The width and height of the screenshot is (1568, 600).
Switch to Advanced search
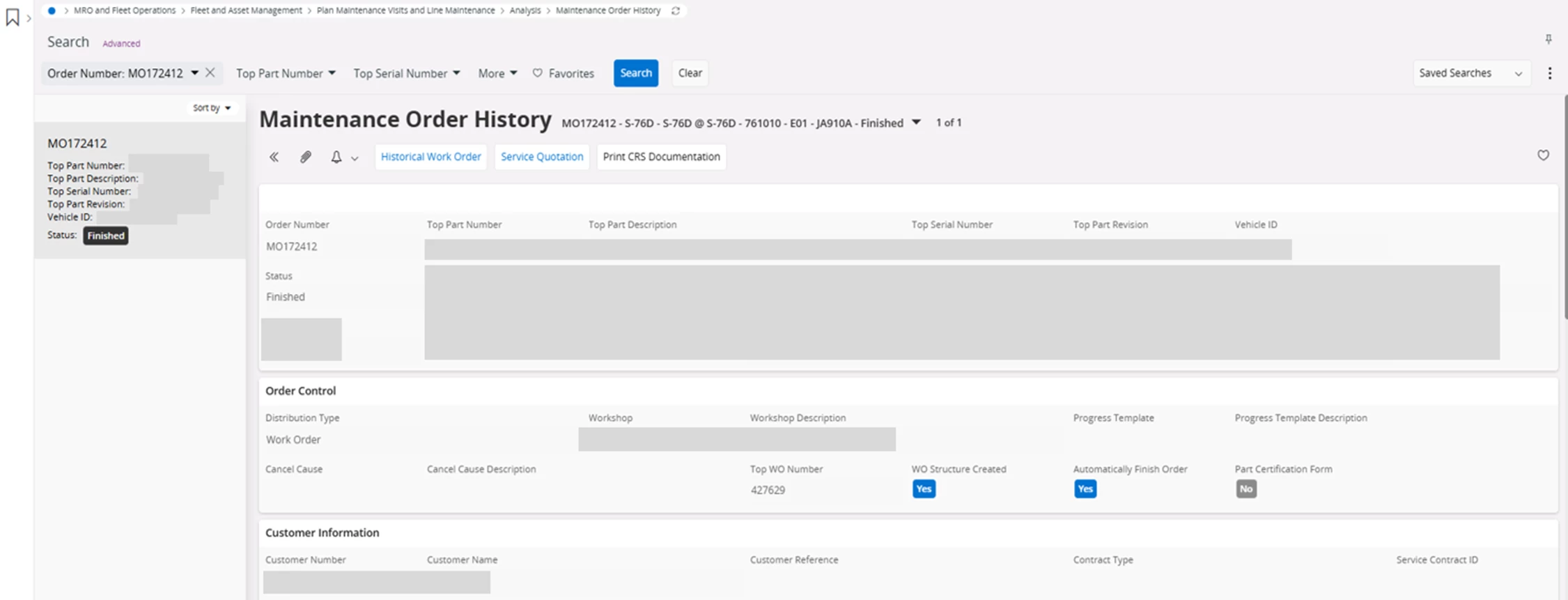(121, 43)
